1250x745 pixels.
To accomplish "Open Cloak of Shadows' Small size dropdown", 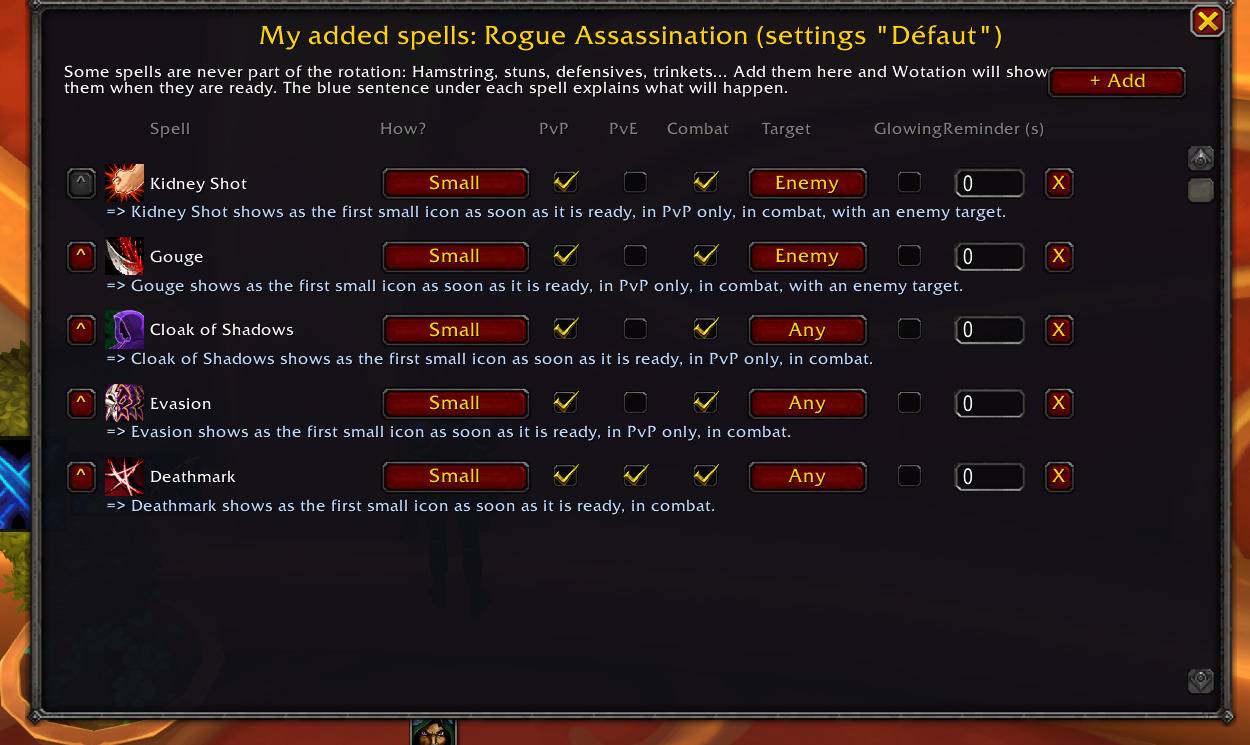I will click(455, 329).
